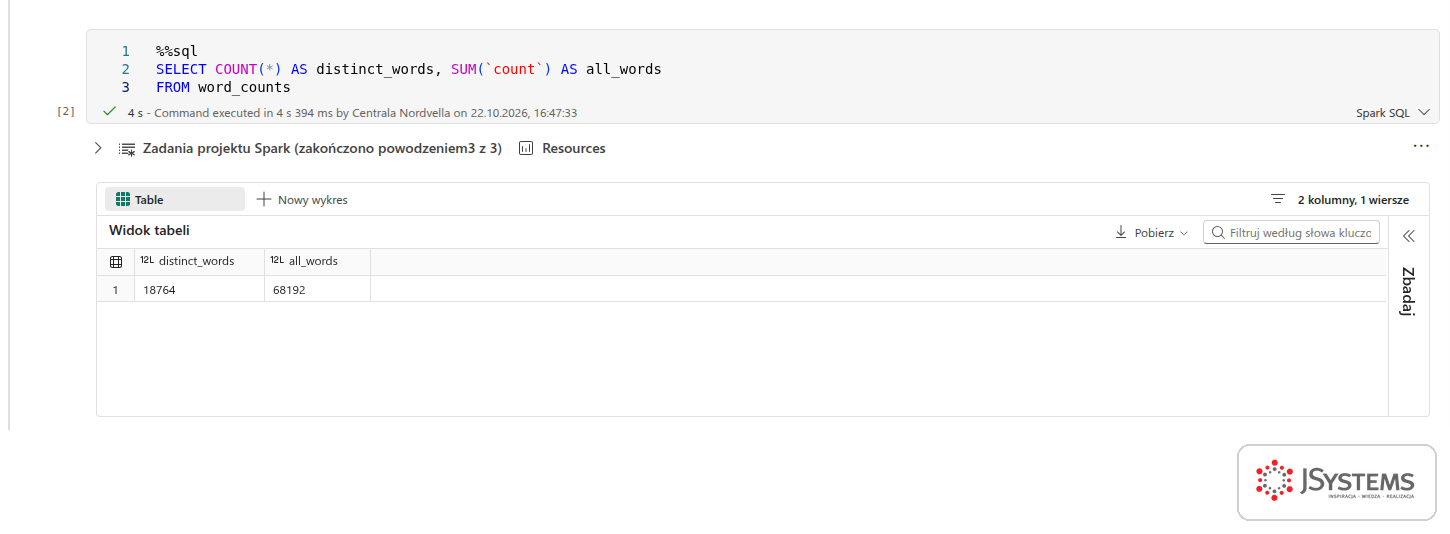Click the download arrow icon
The width and height of the screenshot is (1450, 534).
(x=1121, y=233)
